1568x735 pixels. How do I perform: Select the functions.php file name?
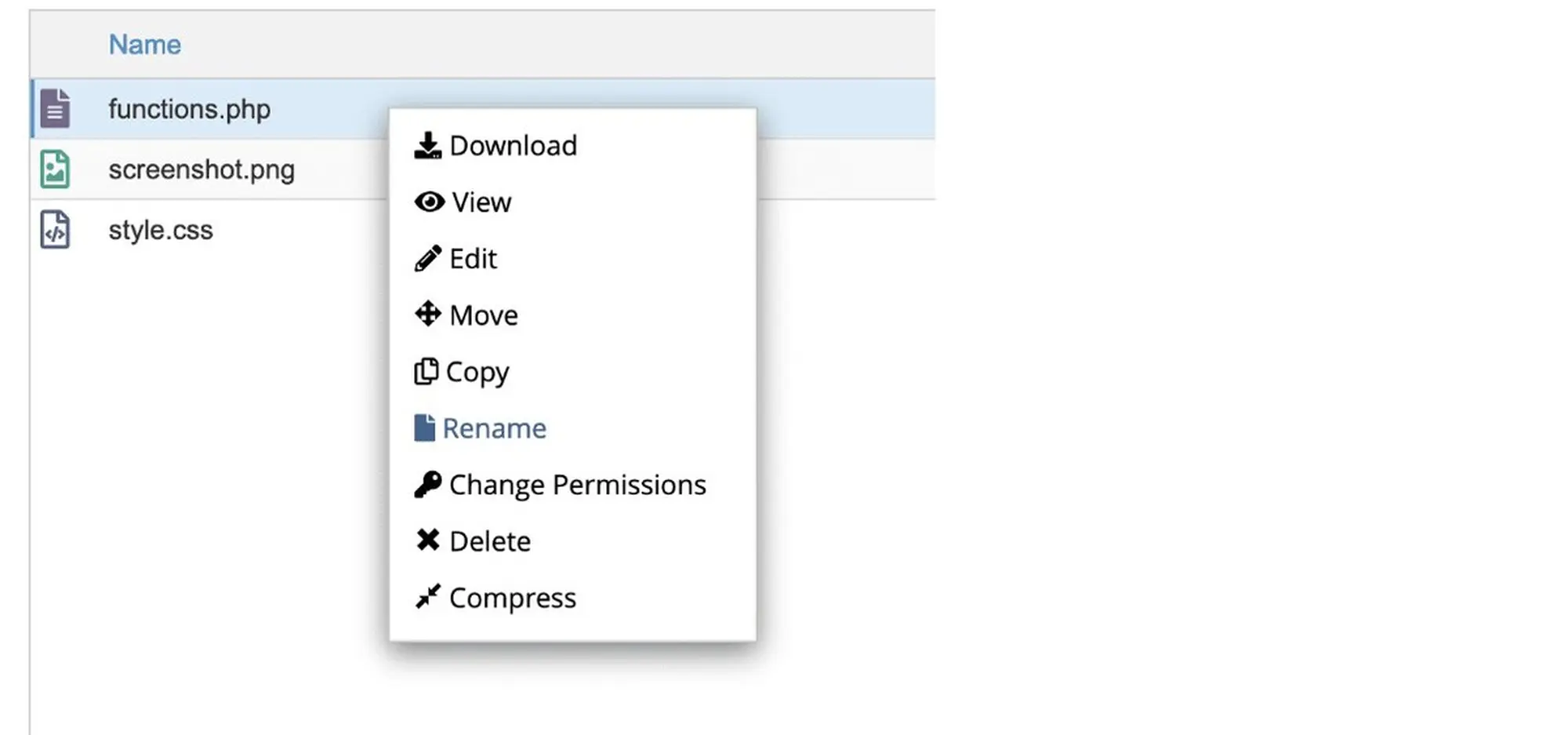coord(189,109)
